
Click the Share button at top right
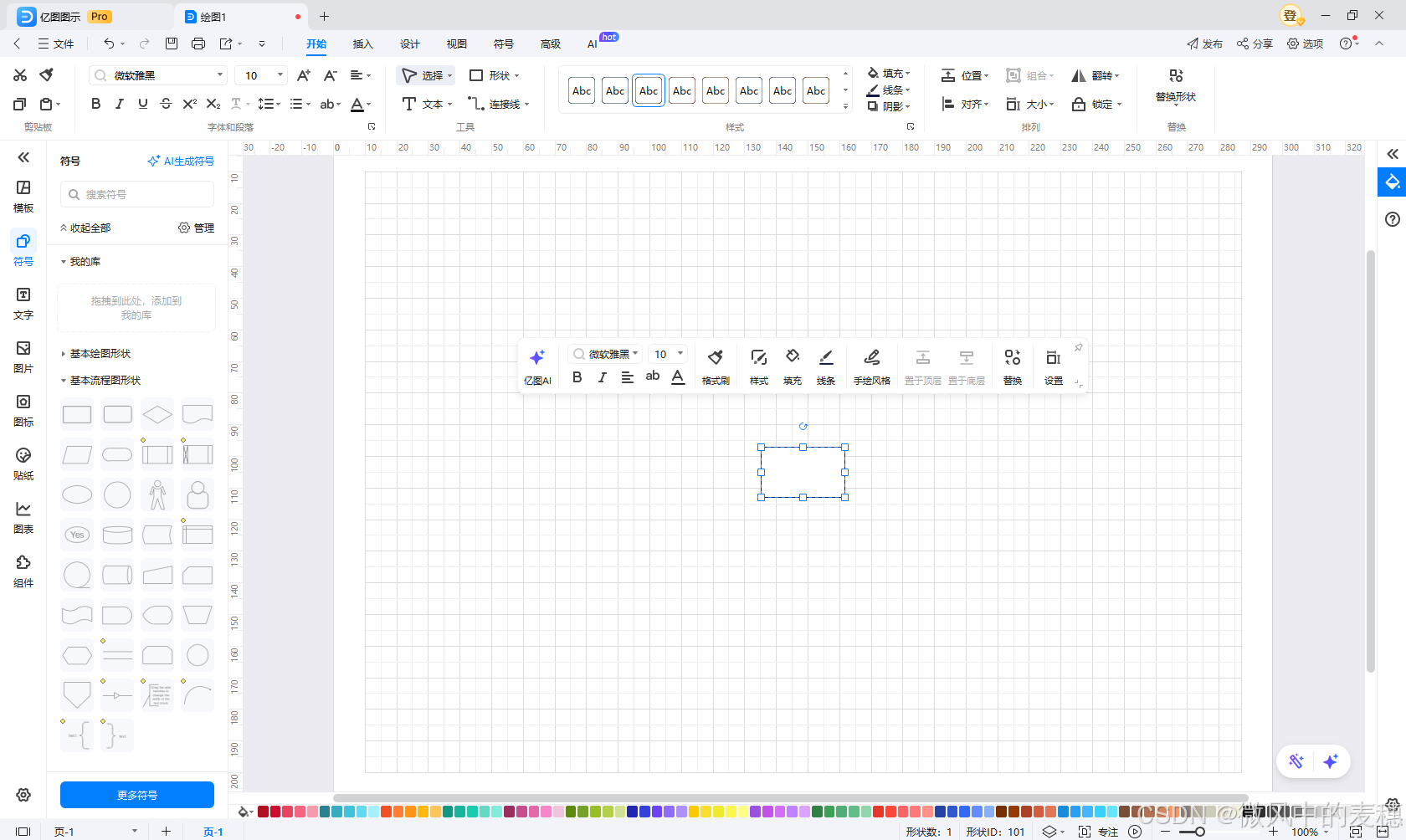[1255, 44]
